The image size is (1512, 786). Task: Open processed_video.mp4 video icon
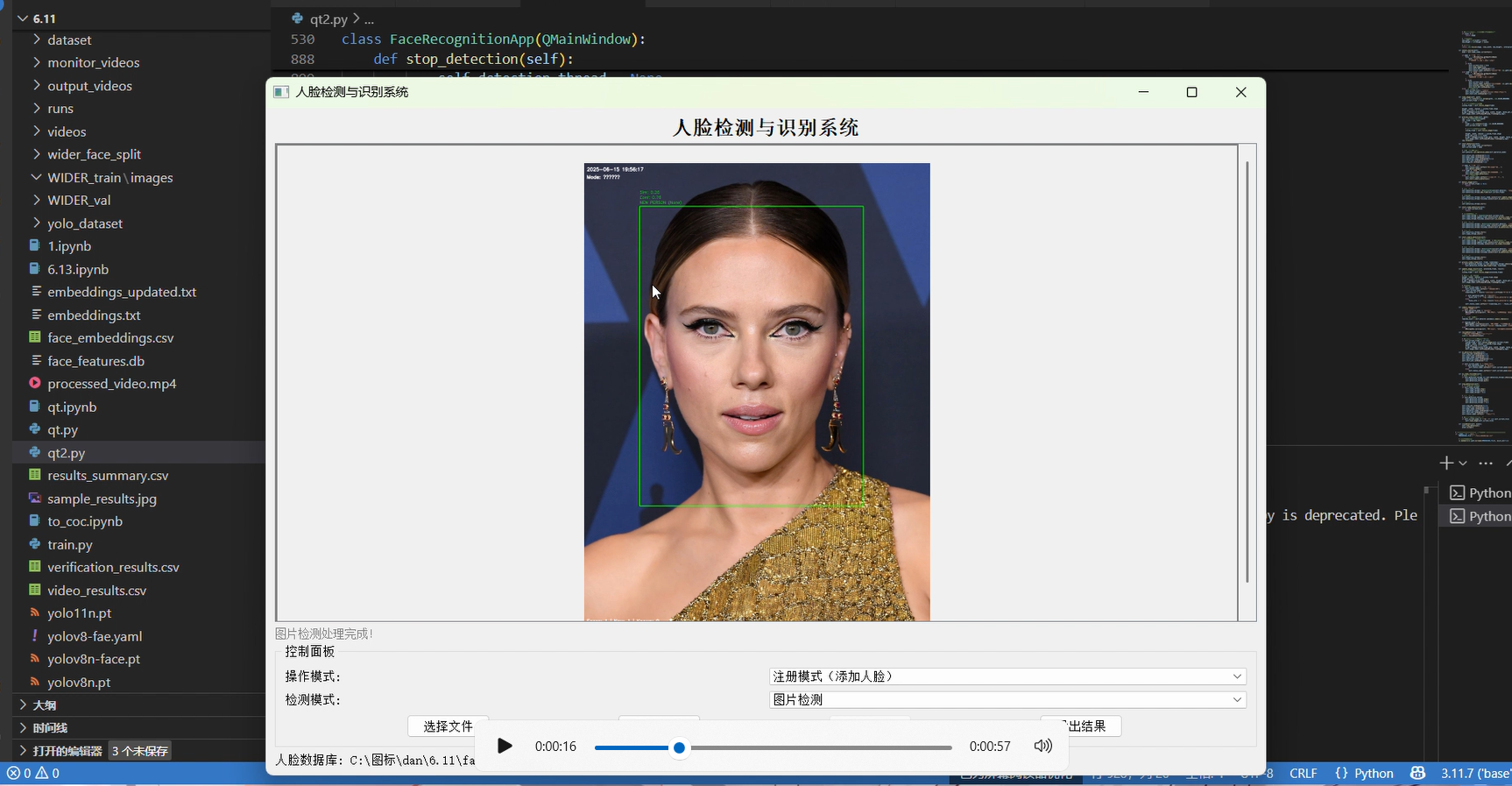click(35, 383)
